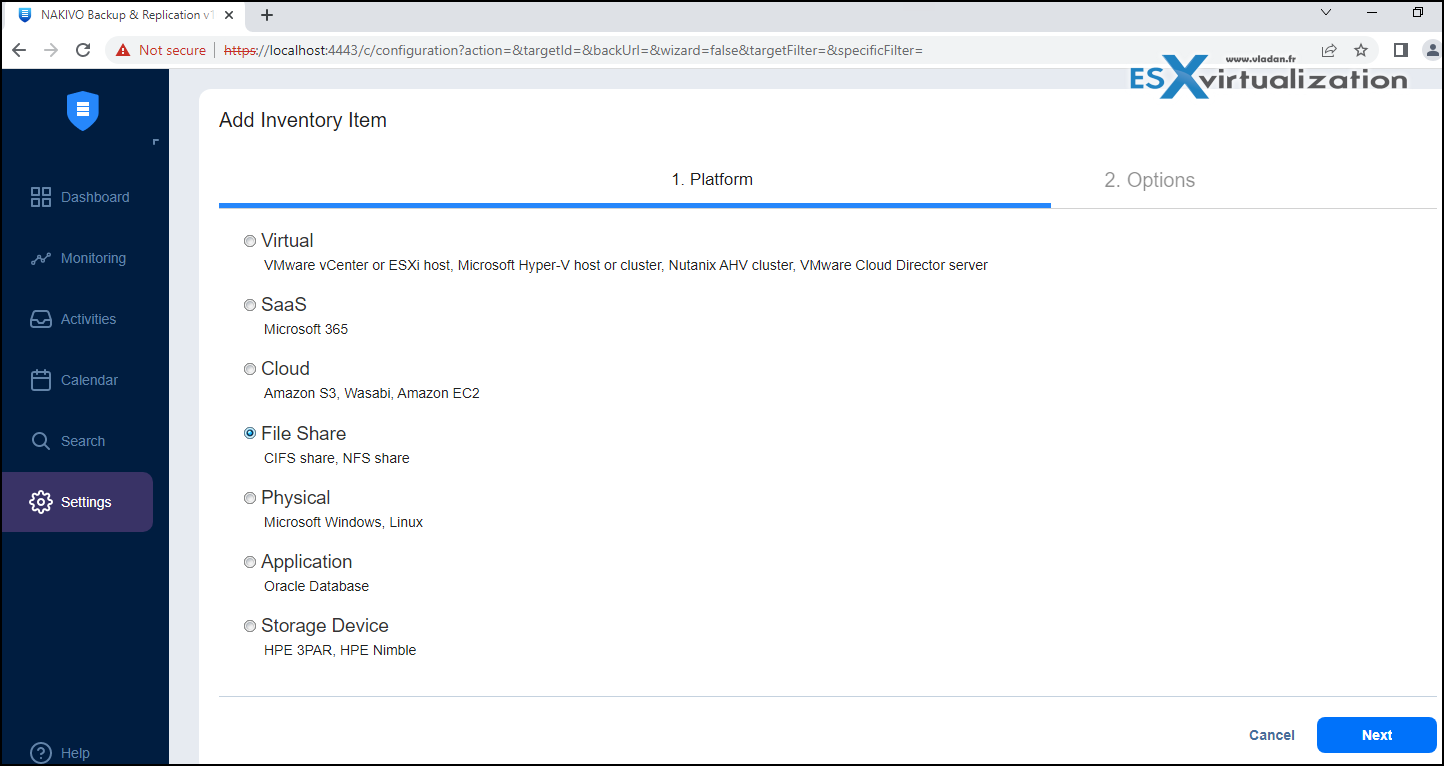
Task: Click the 'CIFS share, NFS share' text
Action: click(x=337, y=458)
